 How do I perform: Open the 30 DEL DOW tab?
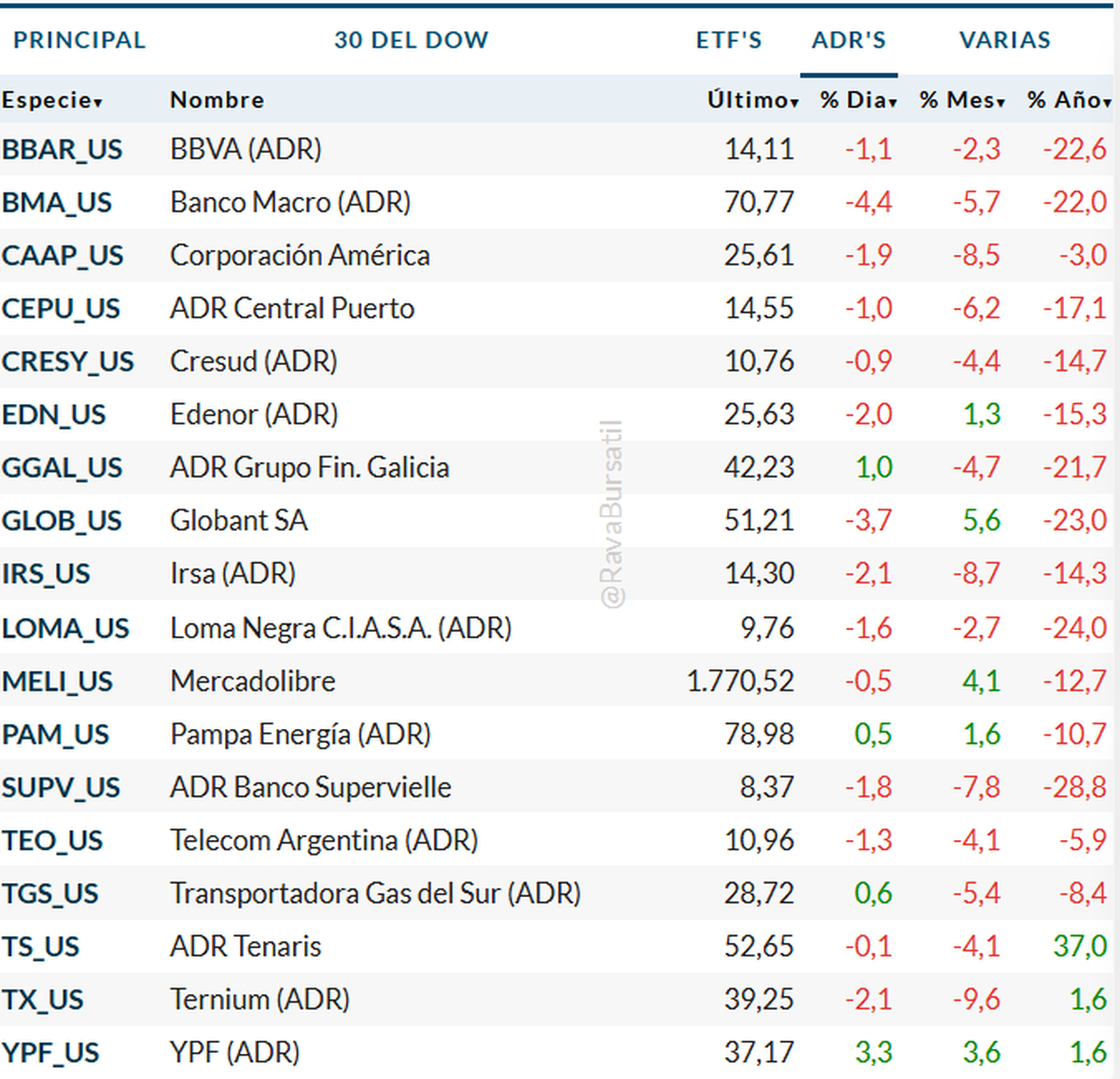pyautogui.click(x=411, y=40)
